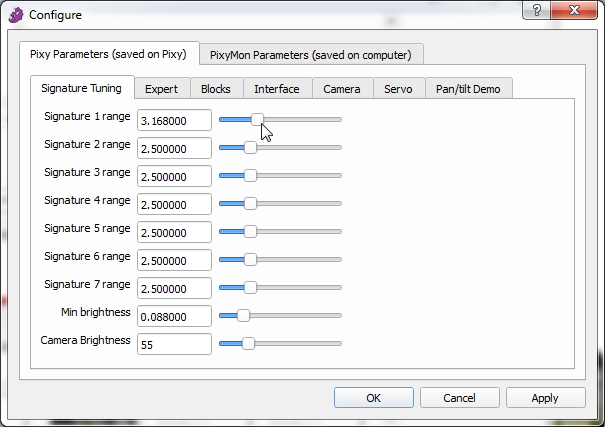Show the Servo tab settings

click(398, 89)
